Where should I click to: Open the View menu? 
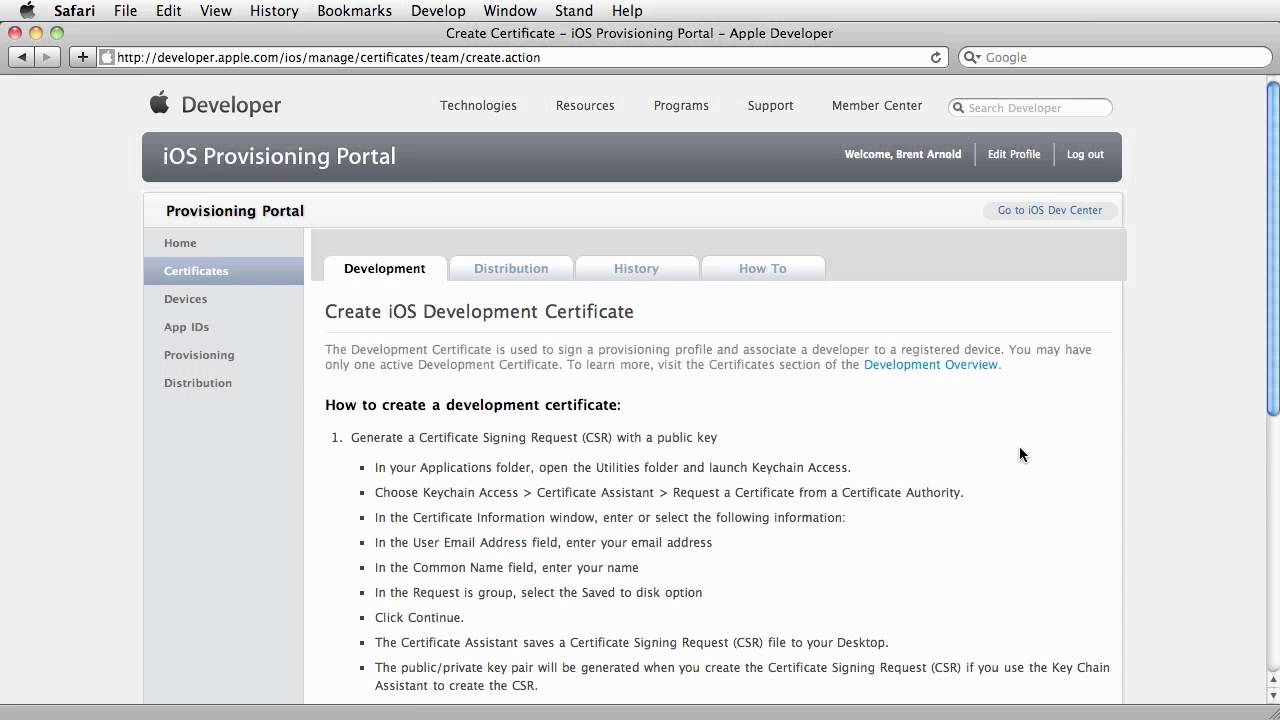point(216,11)
